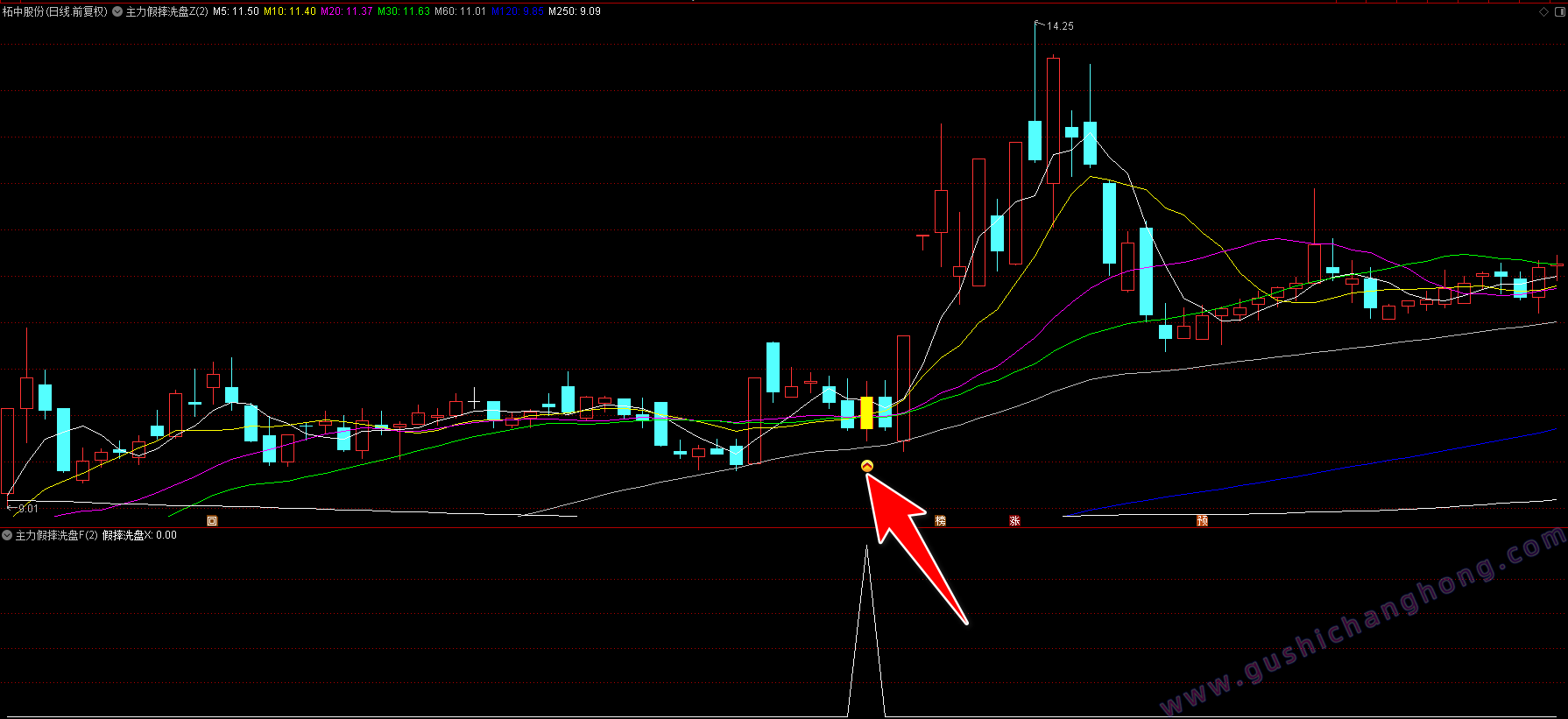Click the 榜 info marker
The image size is (1568, 719).
click(941, 521)
